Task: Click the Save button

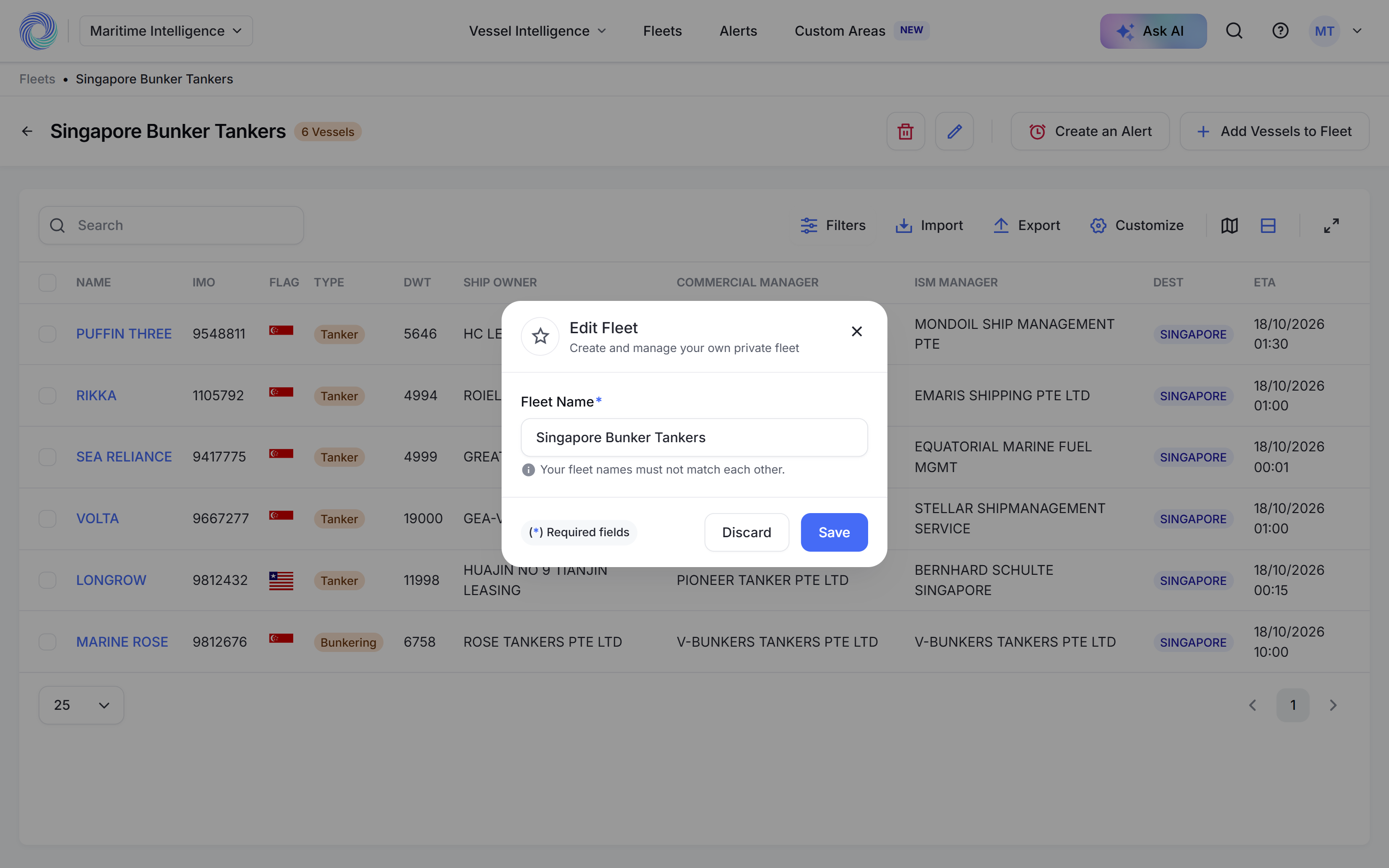Action: pos(834,533)
